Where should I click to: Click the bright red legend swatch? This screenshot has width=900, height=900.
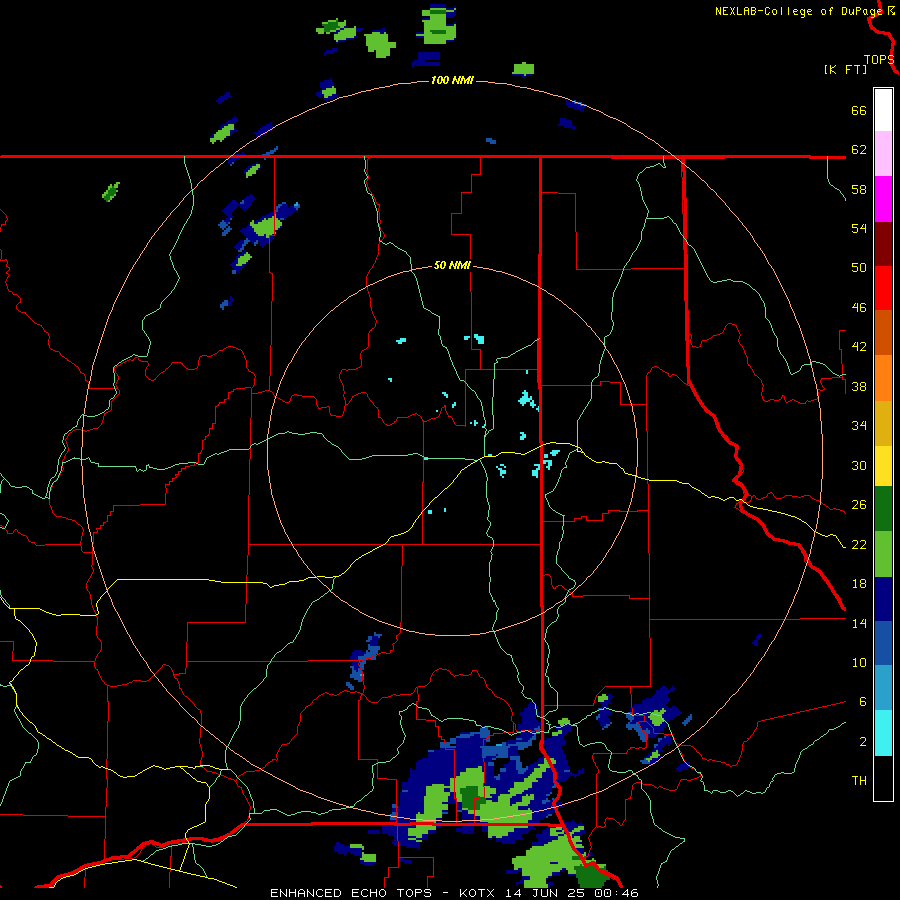883,288
